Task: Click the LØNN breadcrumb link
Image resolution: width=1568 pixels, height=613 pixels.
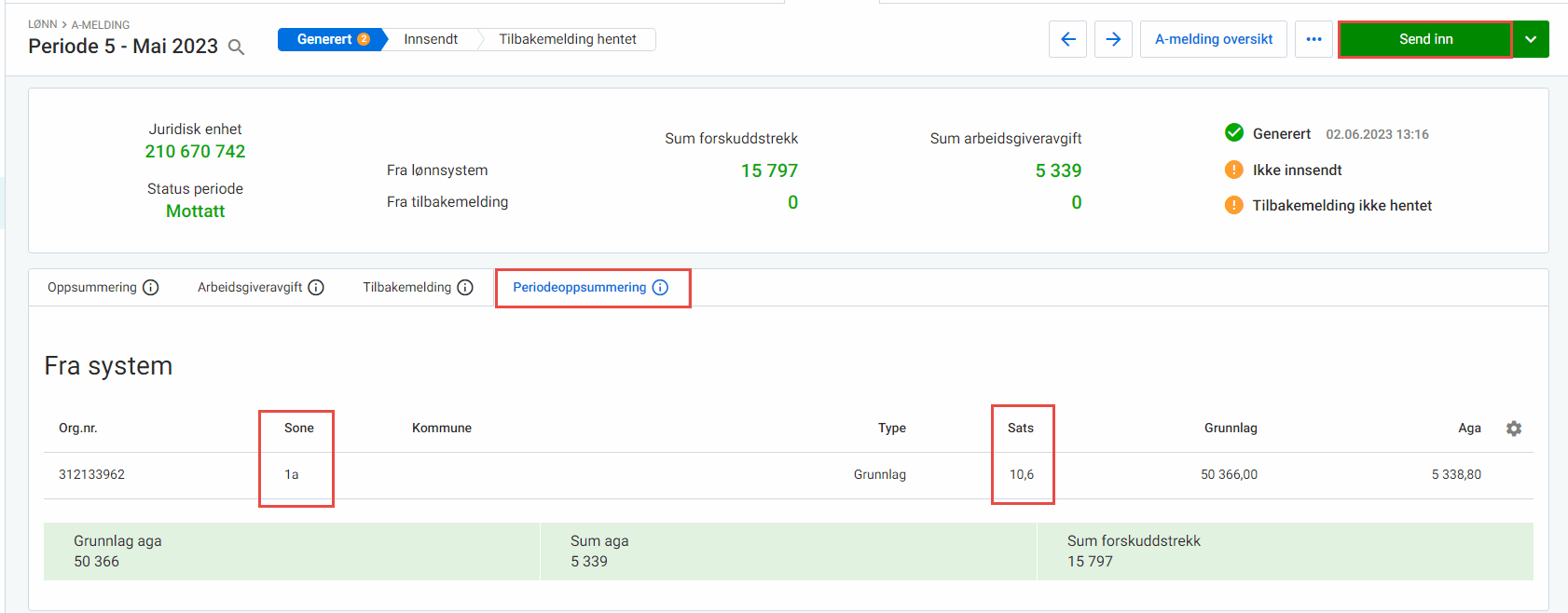Action: (42, 24)
